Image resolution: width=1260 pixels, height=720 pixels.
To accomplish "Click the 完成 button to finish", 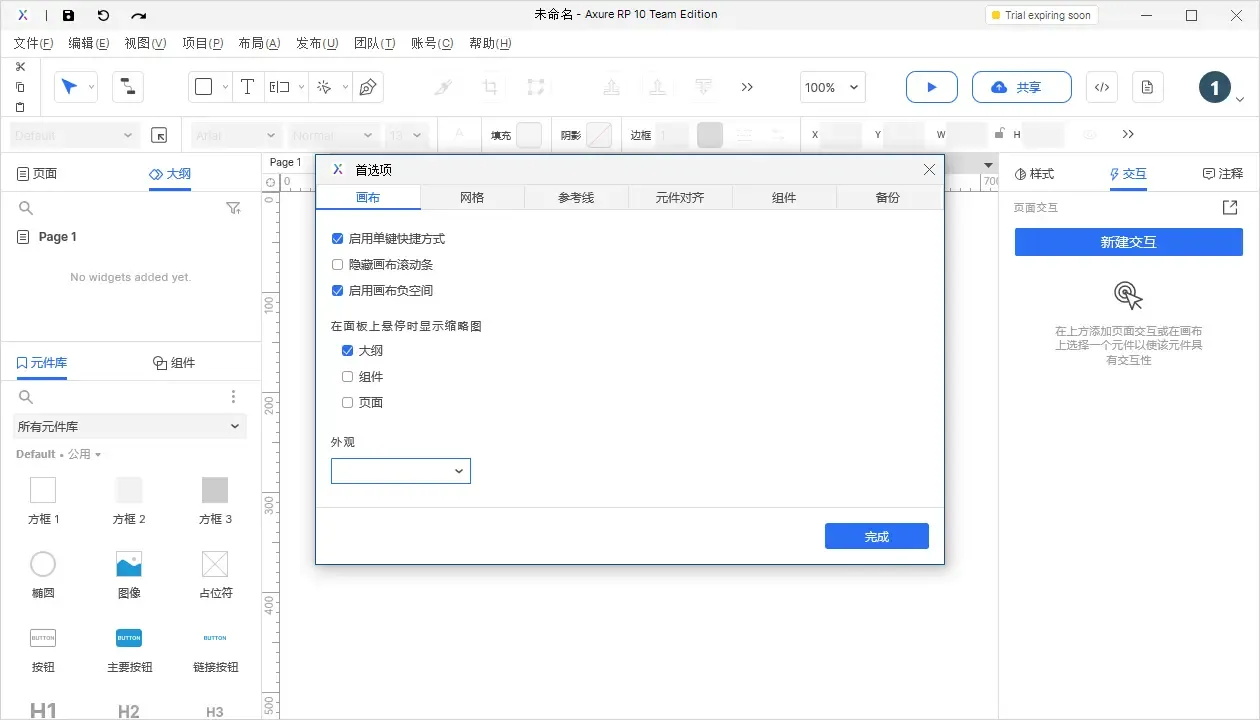I will tap(876, 536).
